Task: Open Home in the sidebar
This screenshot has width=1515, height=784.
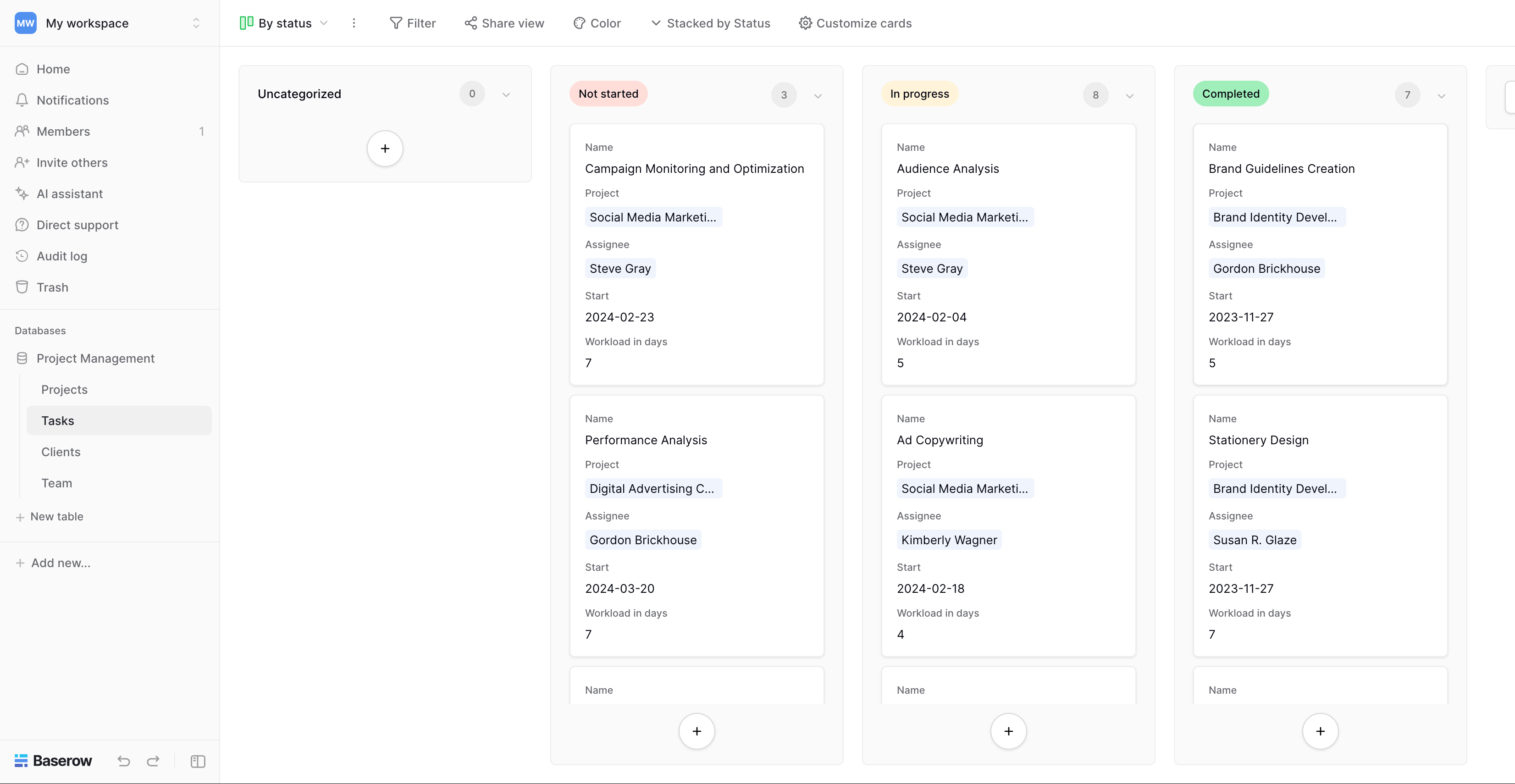Action: [x=53, y=69]
